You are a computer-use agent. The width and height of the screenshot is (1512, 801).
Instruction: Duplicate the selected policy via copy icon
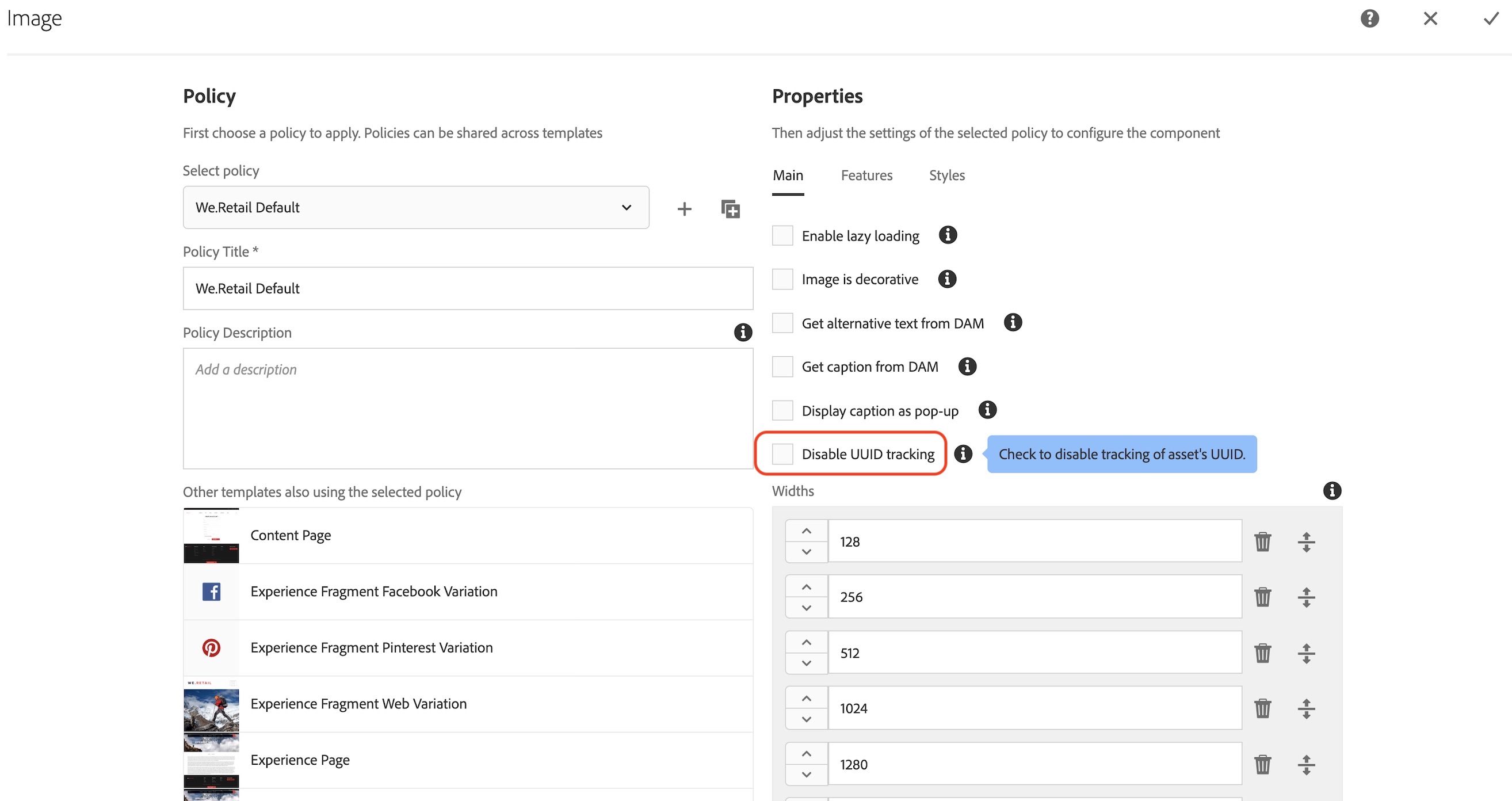click(730, 208)
